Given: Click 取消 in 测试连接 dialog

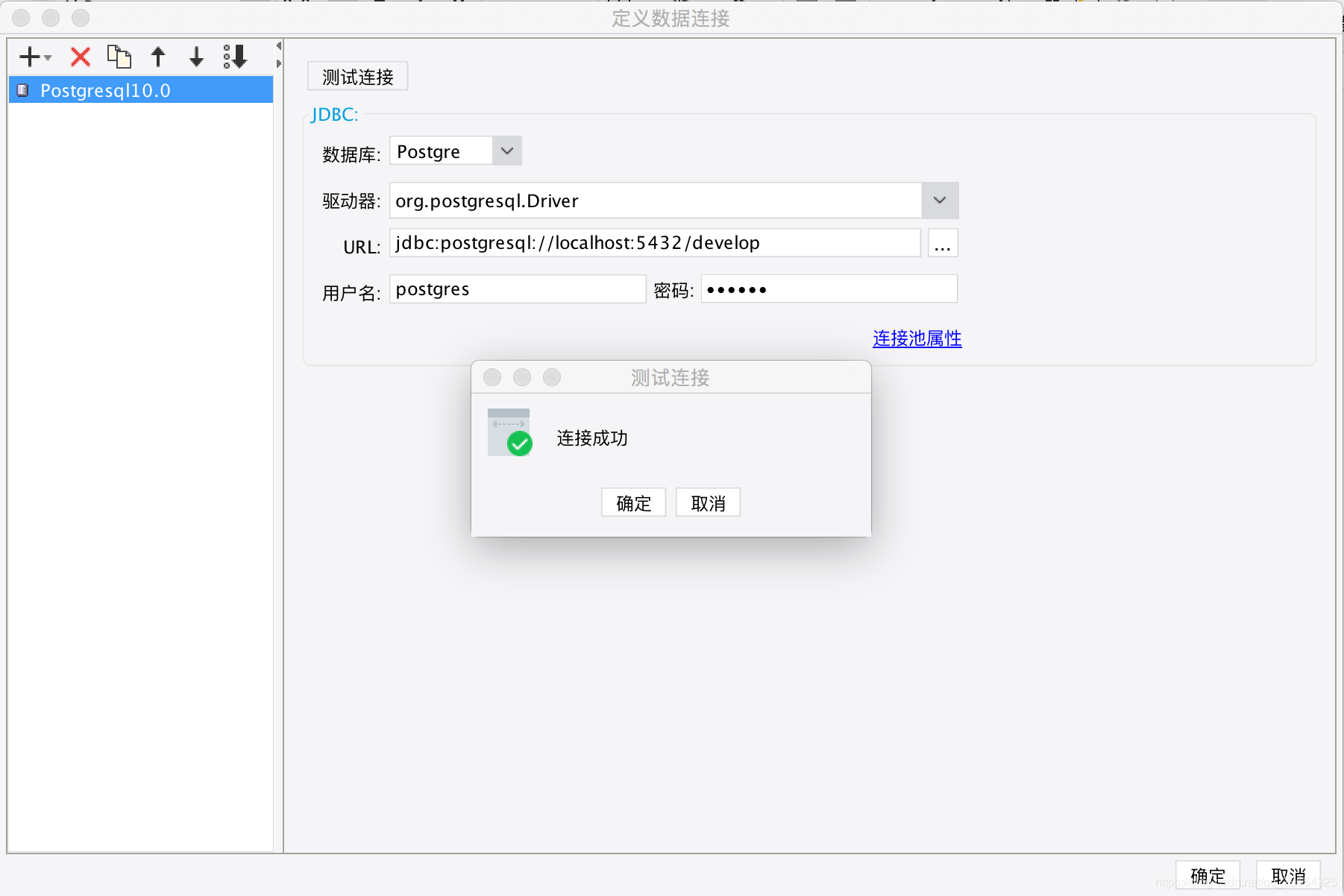Looking at the screenshot, I should [708, 503].
